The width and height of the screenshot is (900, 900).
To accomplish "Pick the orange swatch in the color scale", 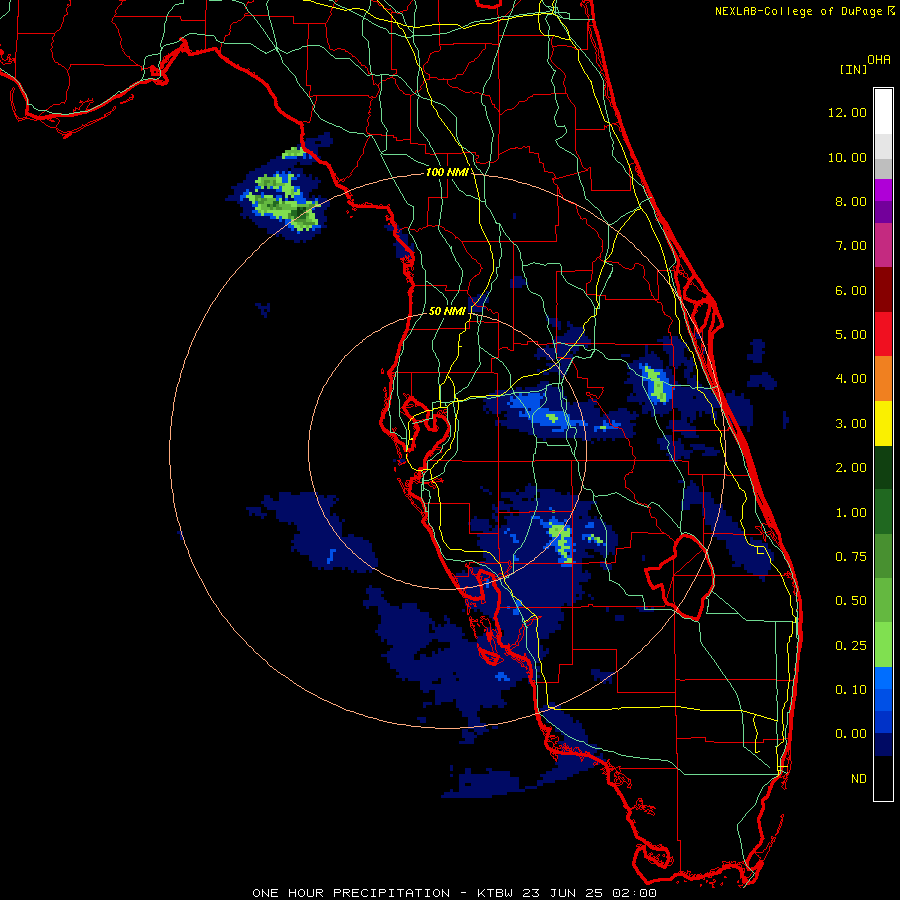I will [883, 379].
